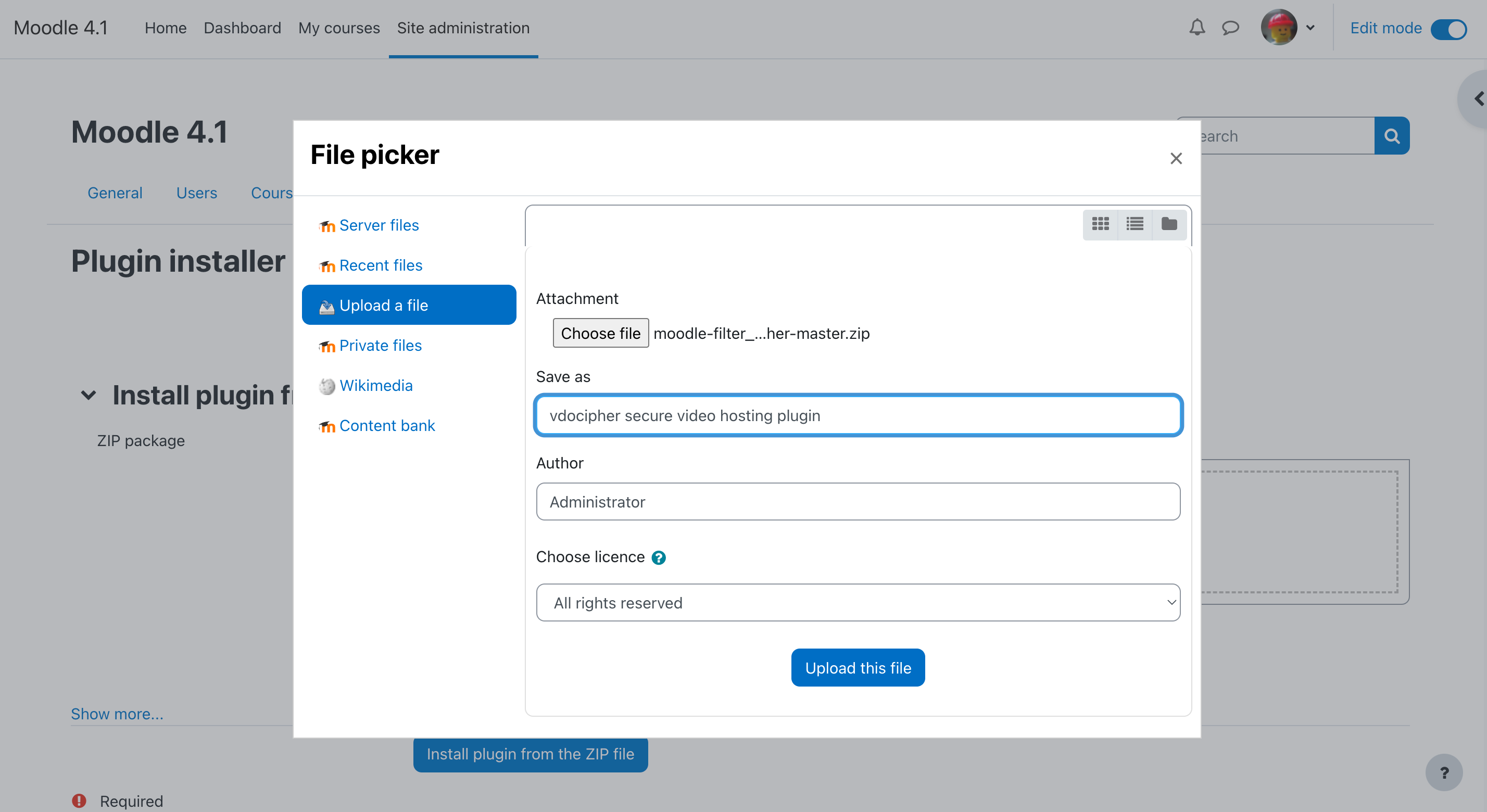
Task: Expand user menu next to avatar
Action: [1310, 28]
